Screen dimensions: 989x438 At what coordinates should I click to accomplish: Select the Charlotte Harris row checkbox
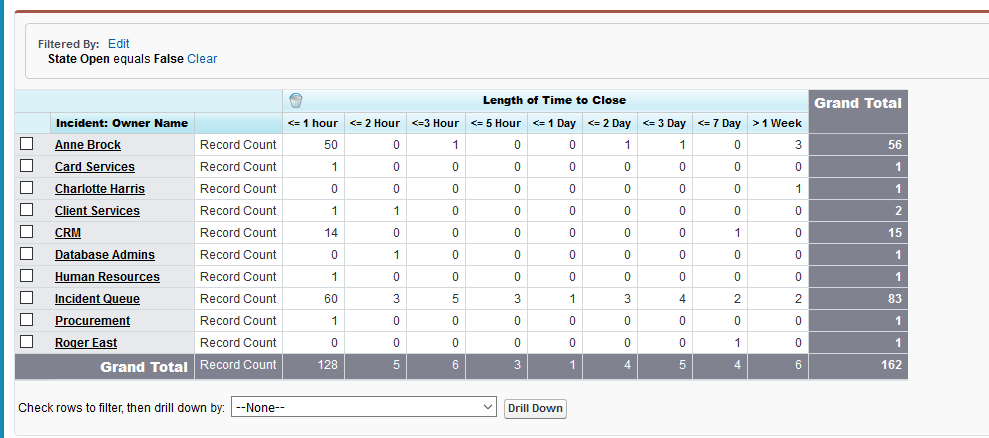(x=27, y=189)
